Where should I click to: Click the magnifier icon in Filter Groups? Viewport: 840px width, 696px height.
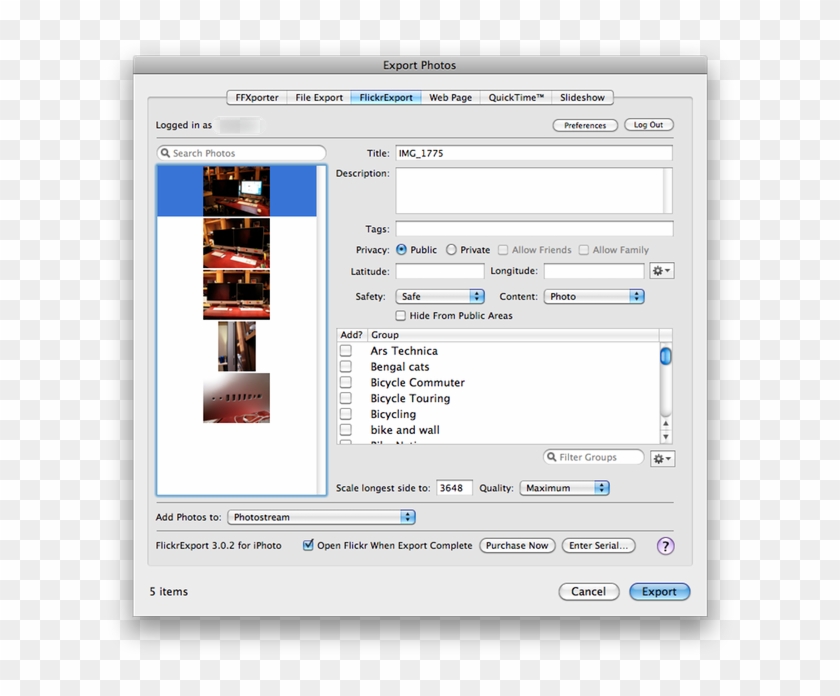[550, 457]
